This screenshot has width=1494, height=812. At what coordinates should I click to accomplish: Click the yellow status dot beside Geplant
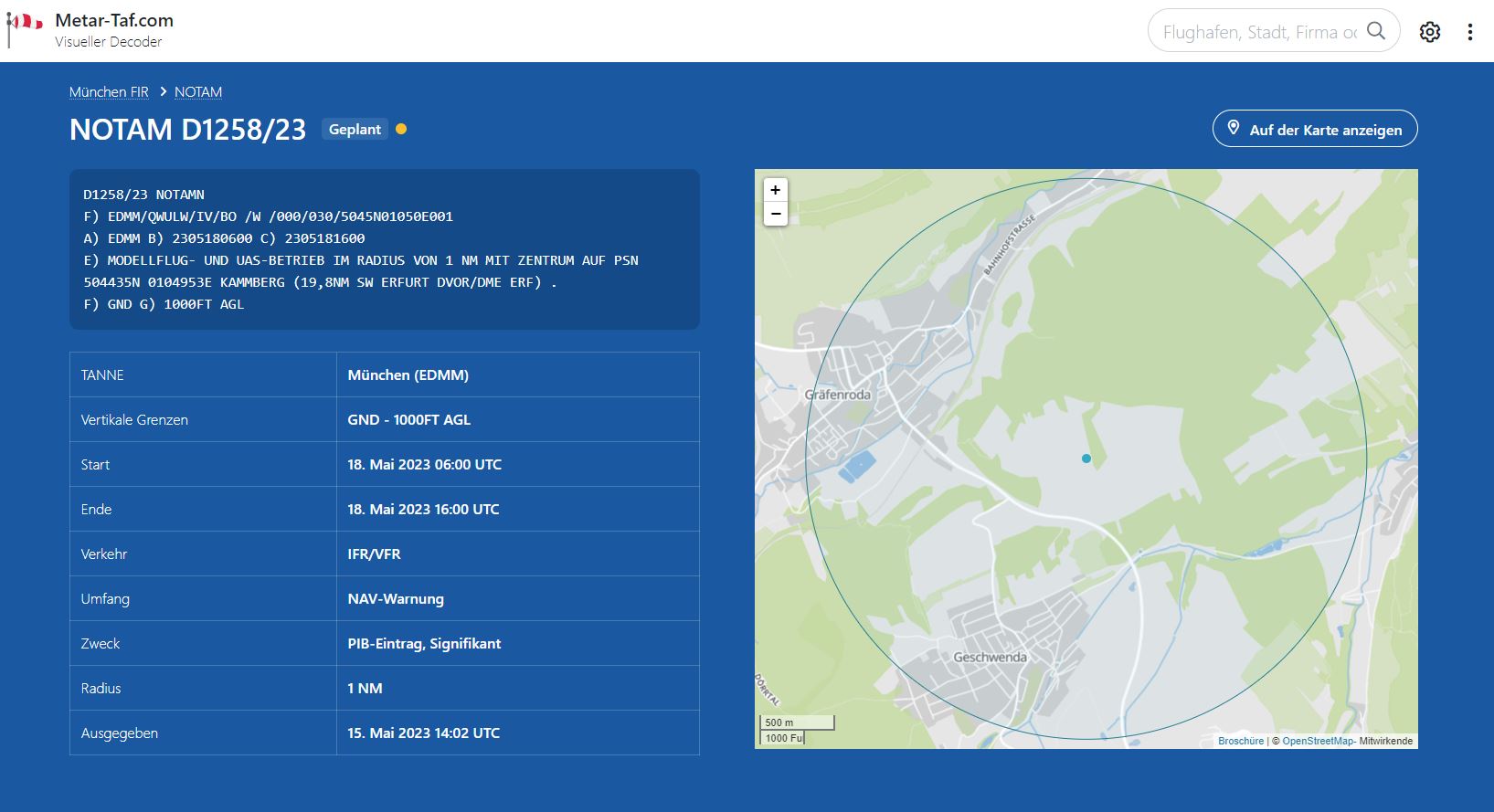(401, 129)
